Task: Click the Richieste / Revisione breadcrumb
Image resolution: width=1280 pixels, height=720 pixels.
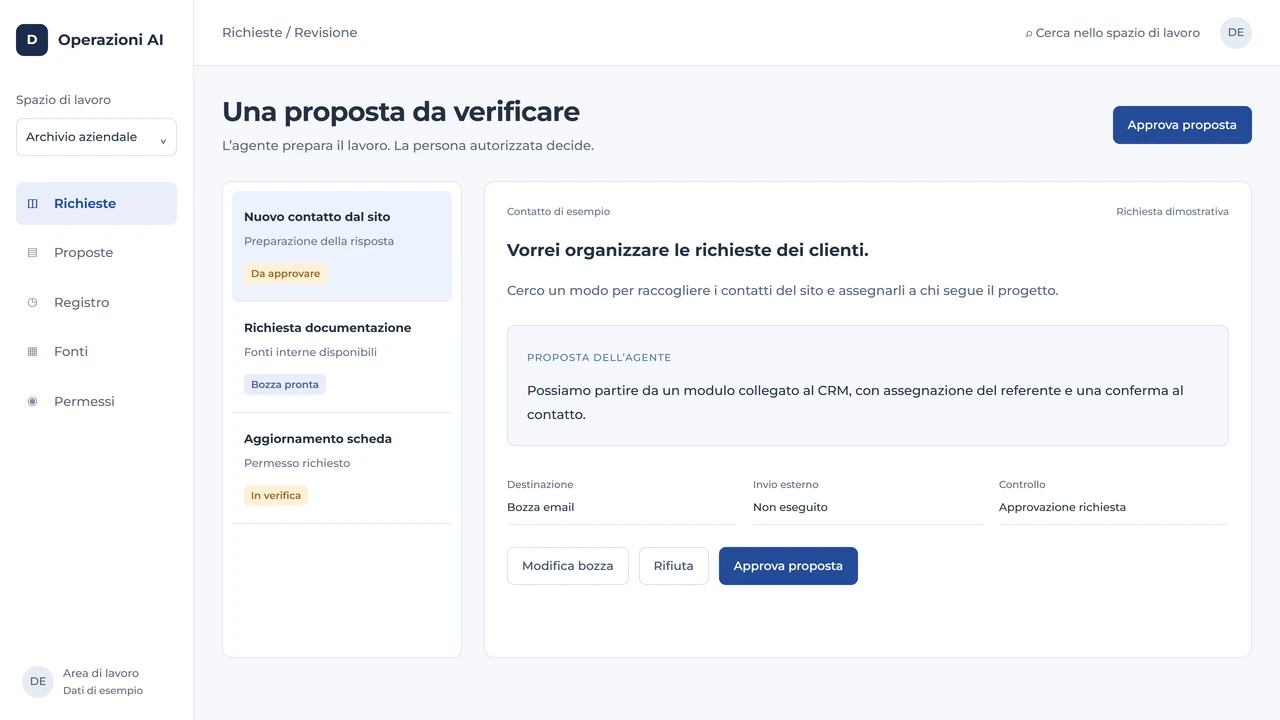Action: pos(289,33)
